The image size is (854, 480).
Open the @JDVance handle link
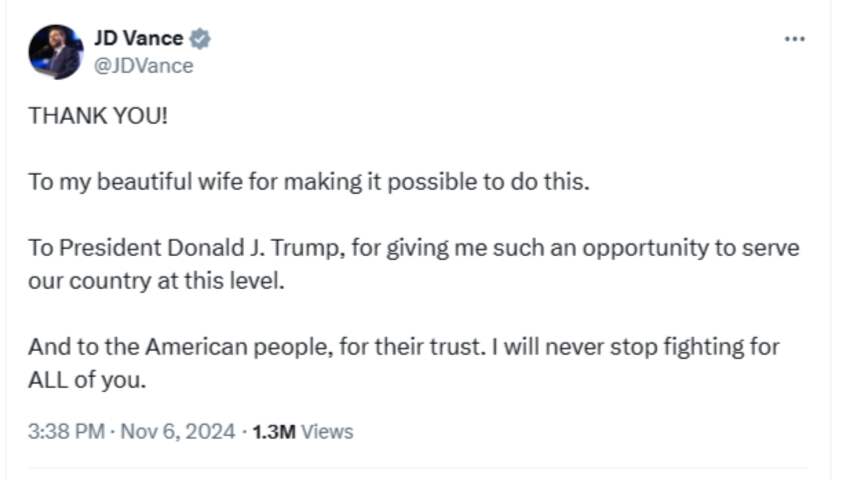point(143,66)
